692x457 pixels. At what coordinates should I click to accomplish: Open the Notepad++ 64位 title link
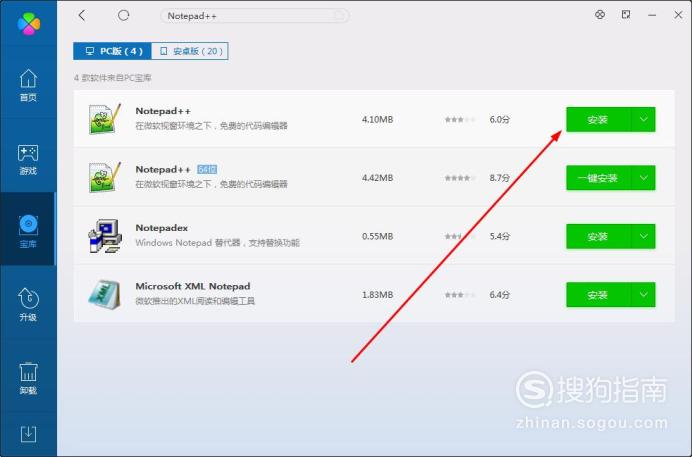(163, 169)
